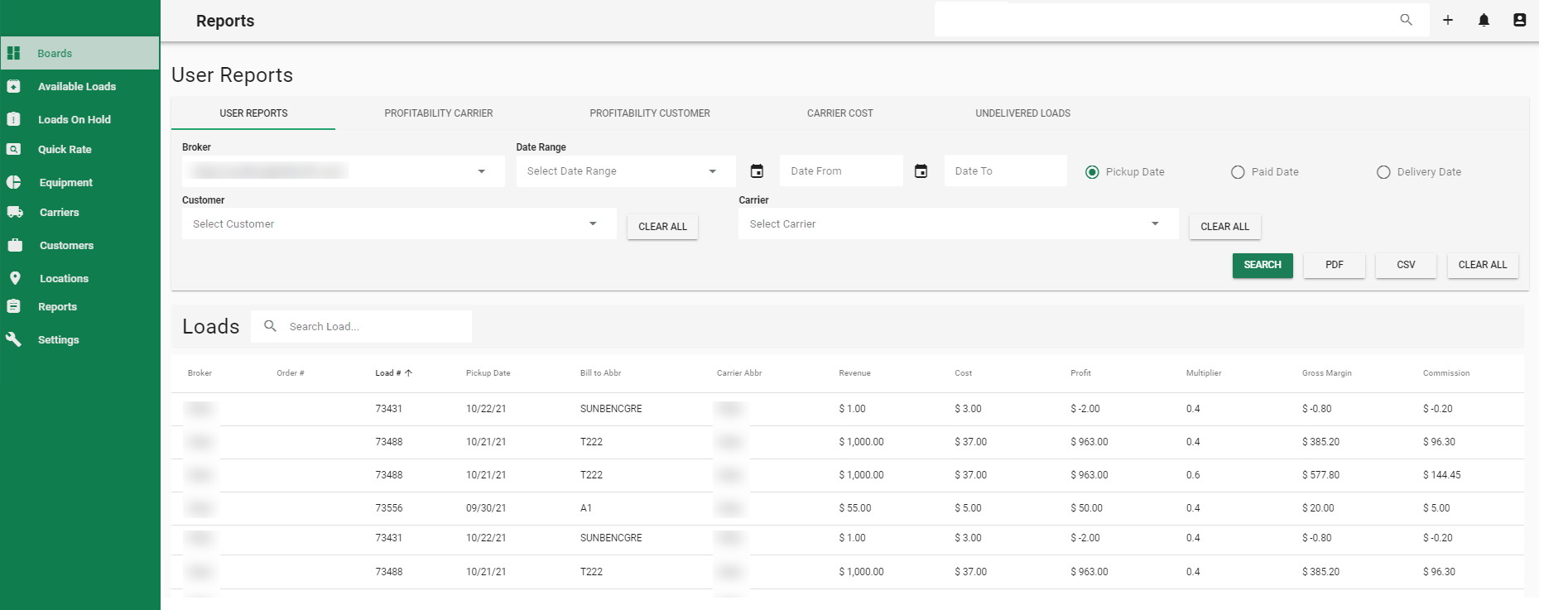The image size is (1568, 610).
Task: Open the Select Carrier dropdown
Action: coord(959,223)
